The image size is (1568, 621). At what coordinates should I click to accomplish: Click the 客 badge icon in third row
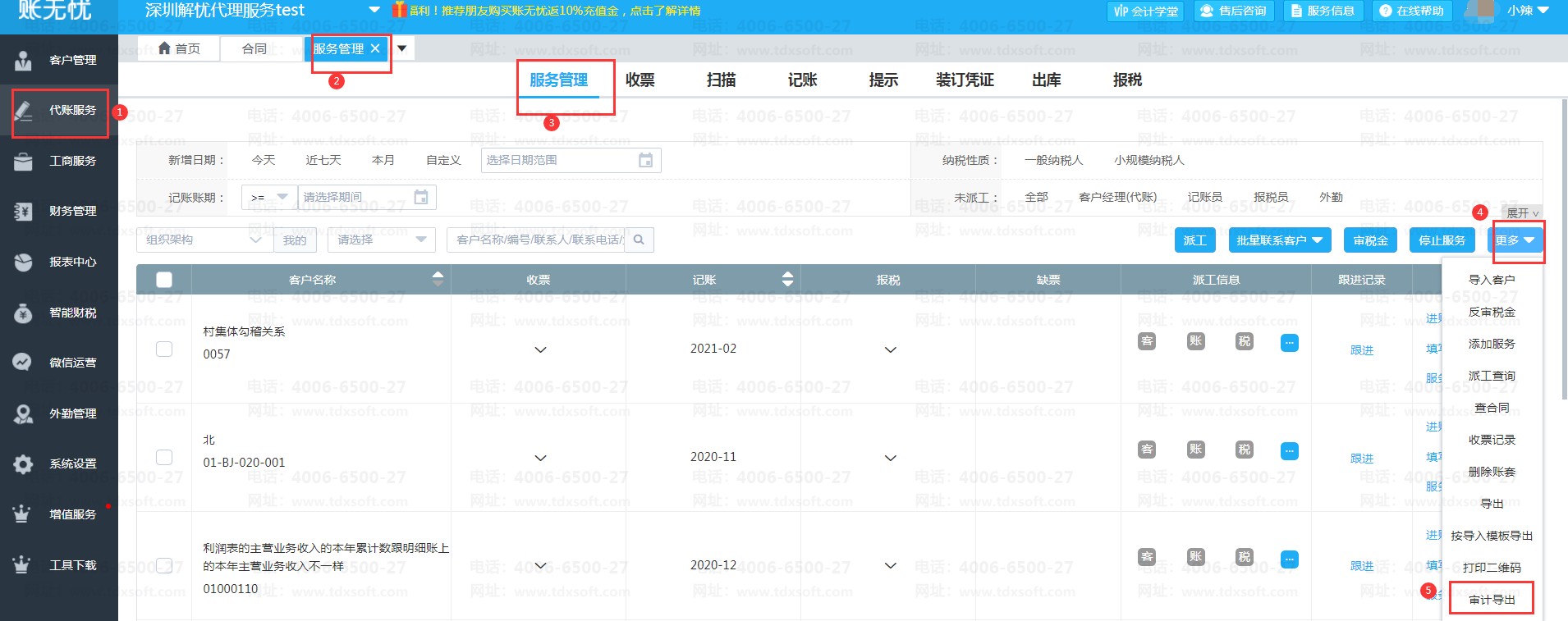point(1147,557)
